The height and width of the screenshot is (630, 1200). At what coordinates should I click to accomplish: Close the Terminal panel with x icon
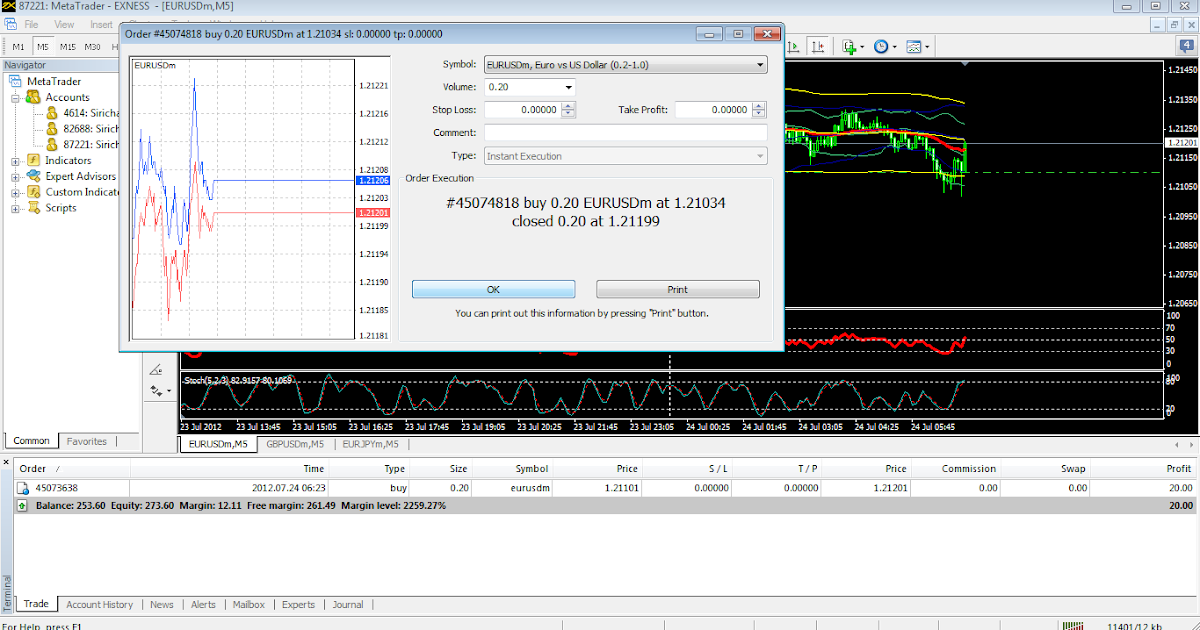[x=8, y=462]
